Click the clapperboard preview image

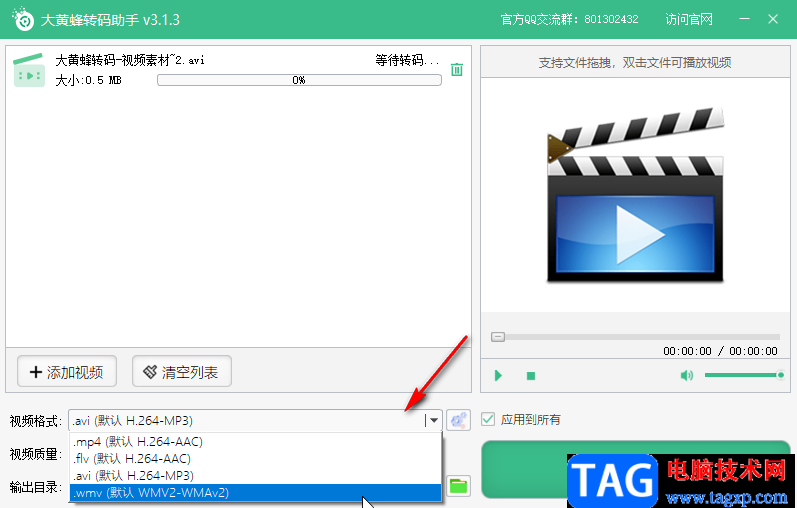[x=635, y=195]
